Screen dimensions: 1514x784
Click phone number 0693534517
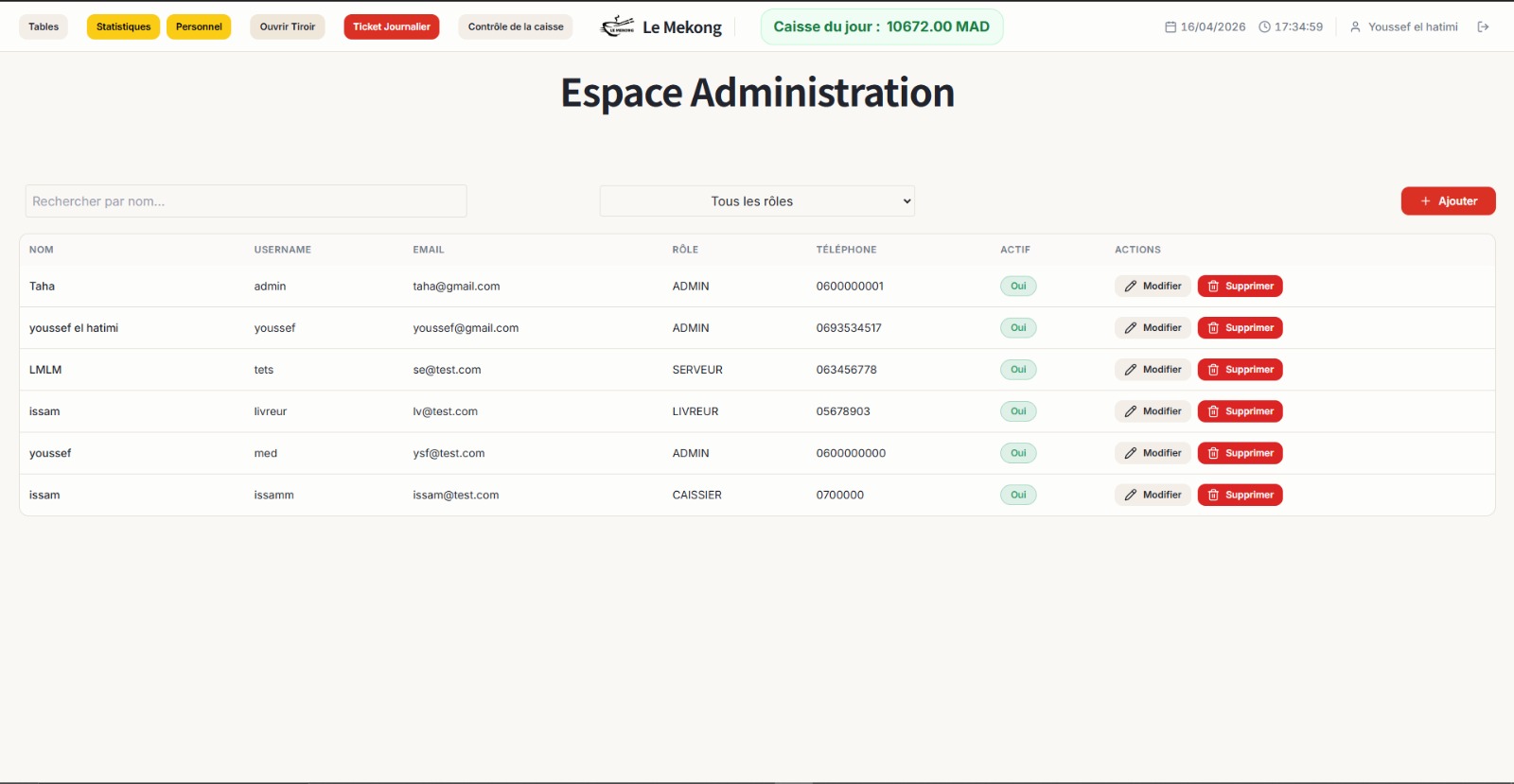click(x=849, y=328)
